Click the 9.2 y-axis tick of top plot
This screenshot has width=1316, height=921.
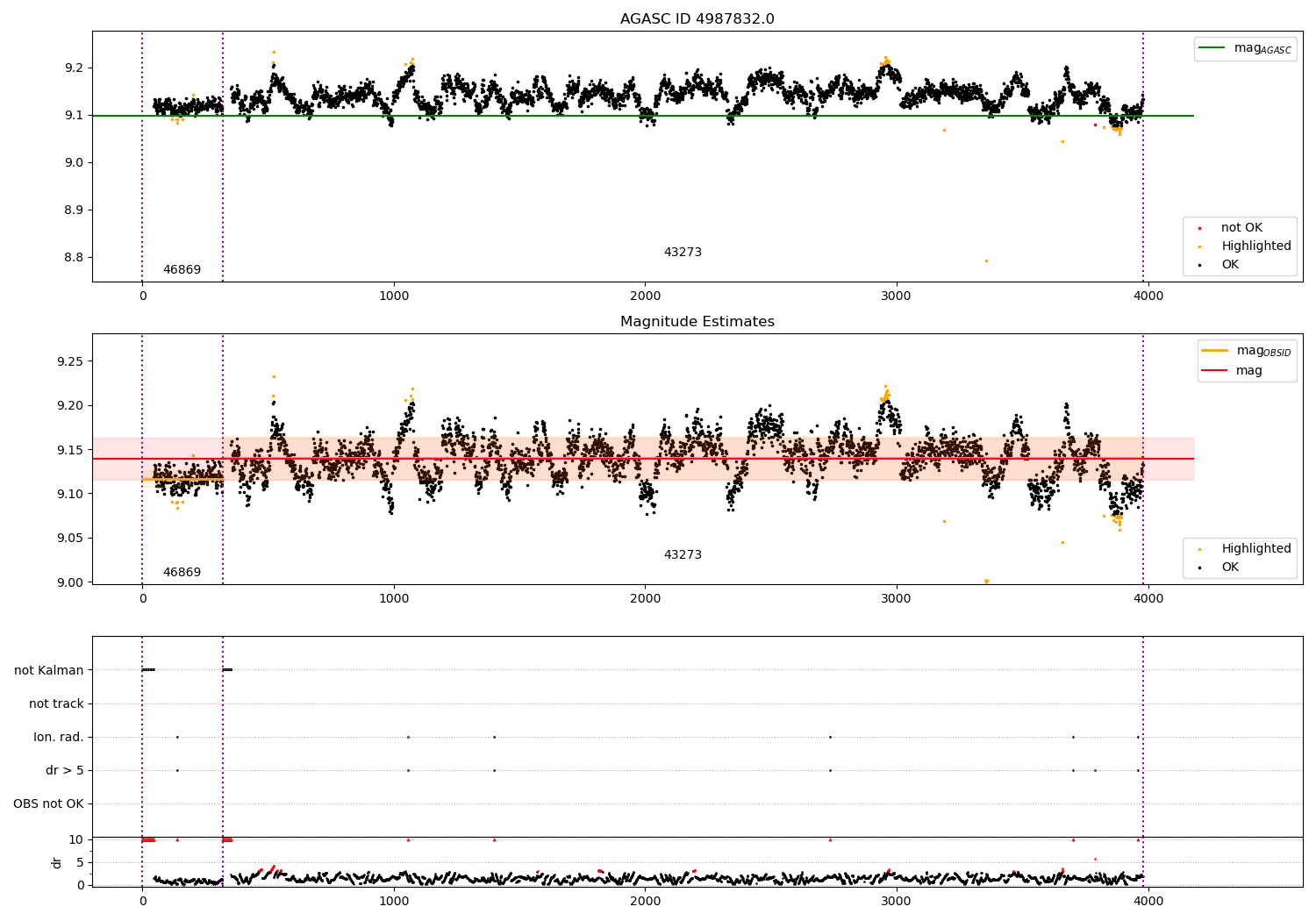[74, 68]
